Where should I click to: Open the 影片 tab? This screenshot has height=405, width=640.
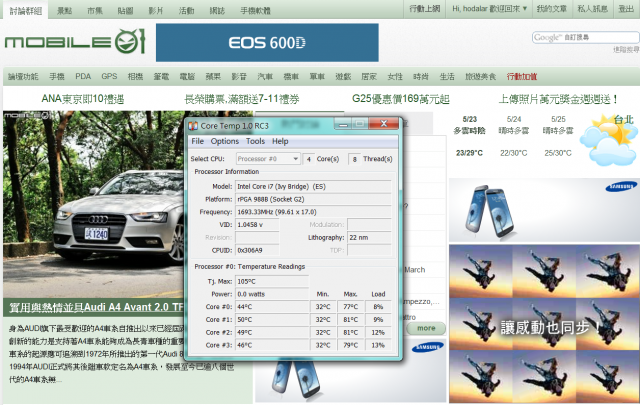pyautogui.click(x=156, y=11)
